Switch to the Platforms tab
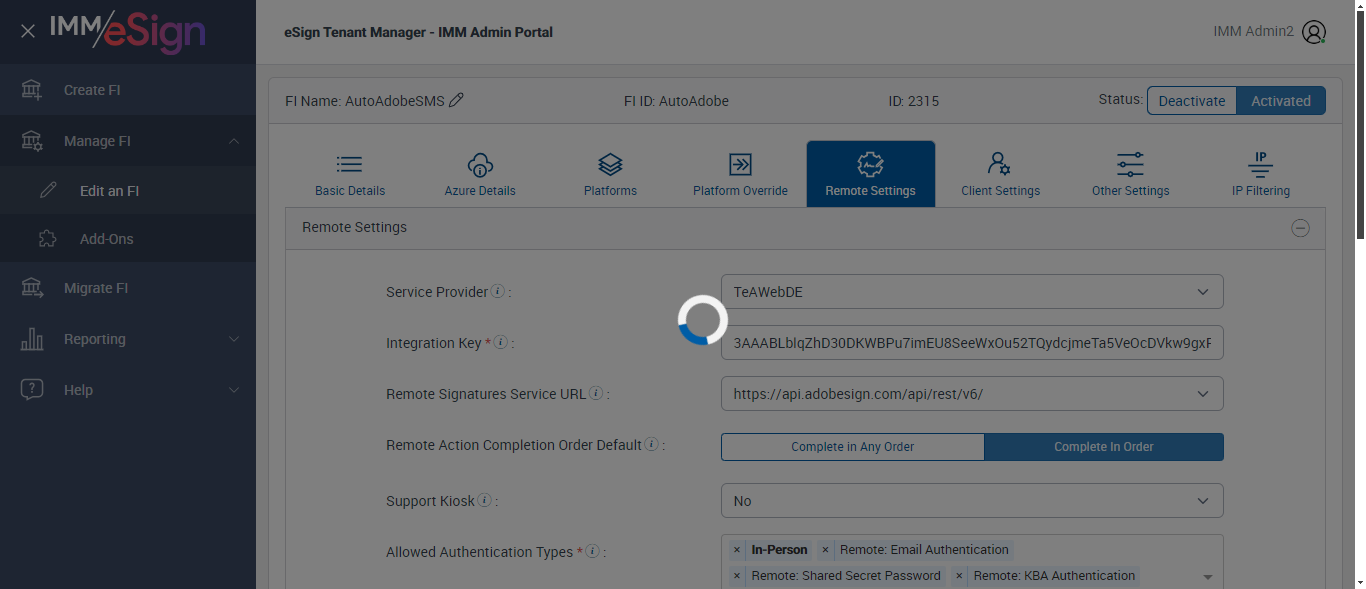This screenshot has height=589, width=1366. (610, 174)
